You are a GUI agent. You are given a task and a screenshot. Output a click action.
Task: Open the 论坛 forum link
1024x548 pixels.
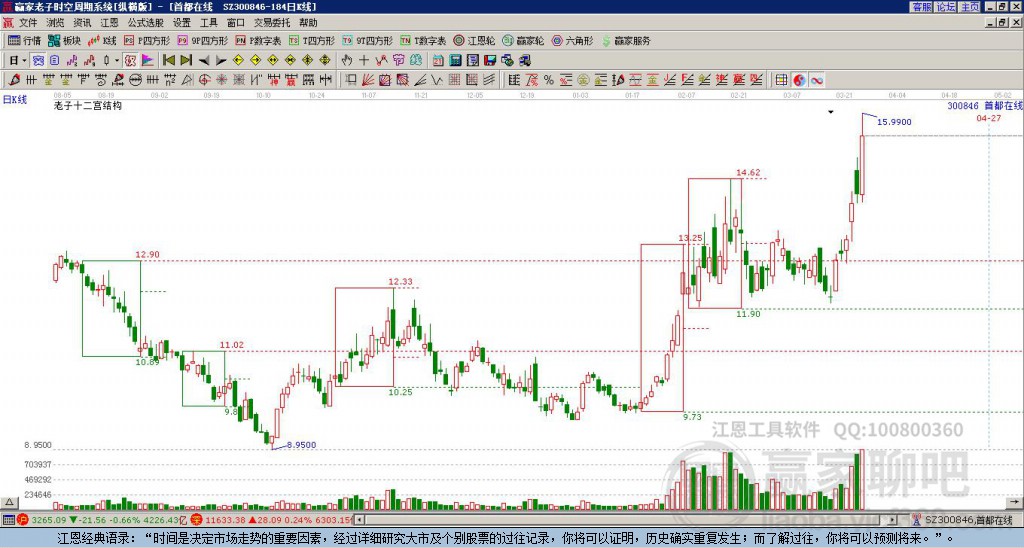[945, 6]
